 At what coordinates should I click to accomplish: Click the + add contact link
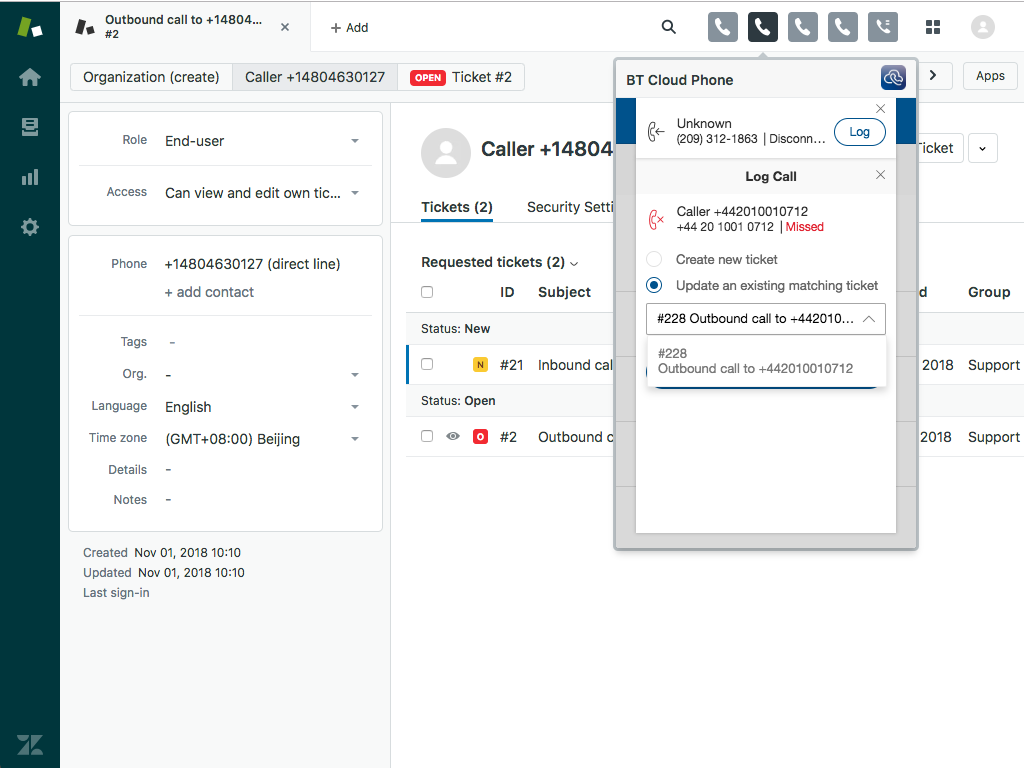[x=209, y=292]
